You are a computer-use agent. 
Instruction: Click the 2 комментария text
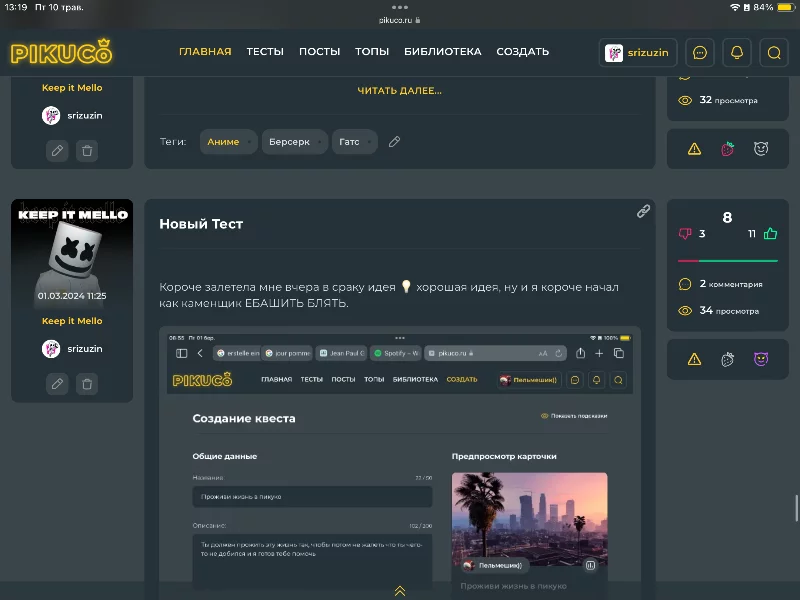coord(731,284)
